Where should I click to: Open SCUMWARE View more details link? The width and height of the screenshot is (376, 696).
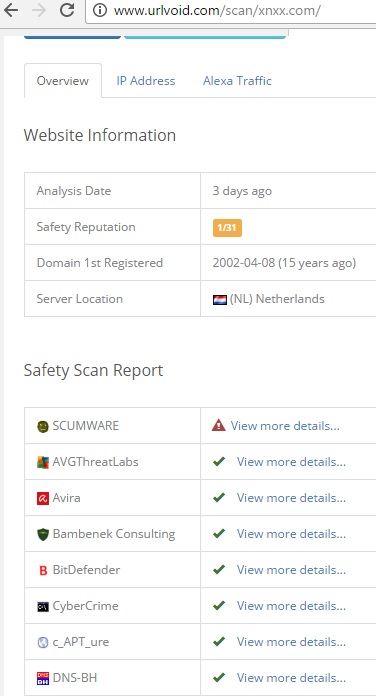point(285,426)
